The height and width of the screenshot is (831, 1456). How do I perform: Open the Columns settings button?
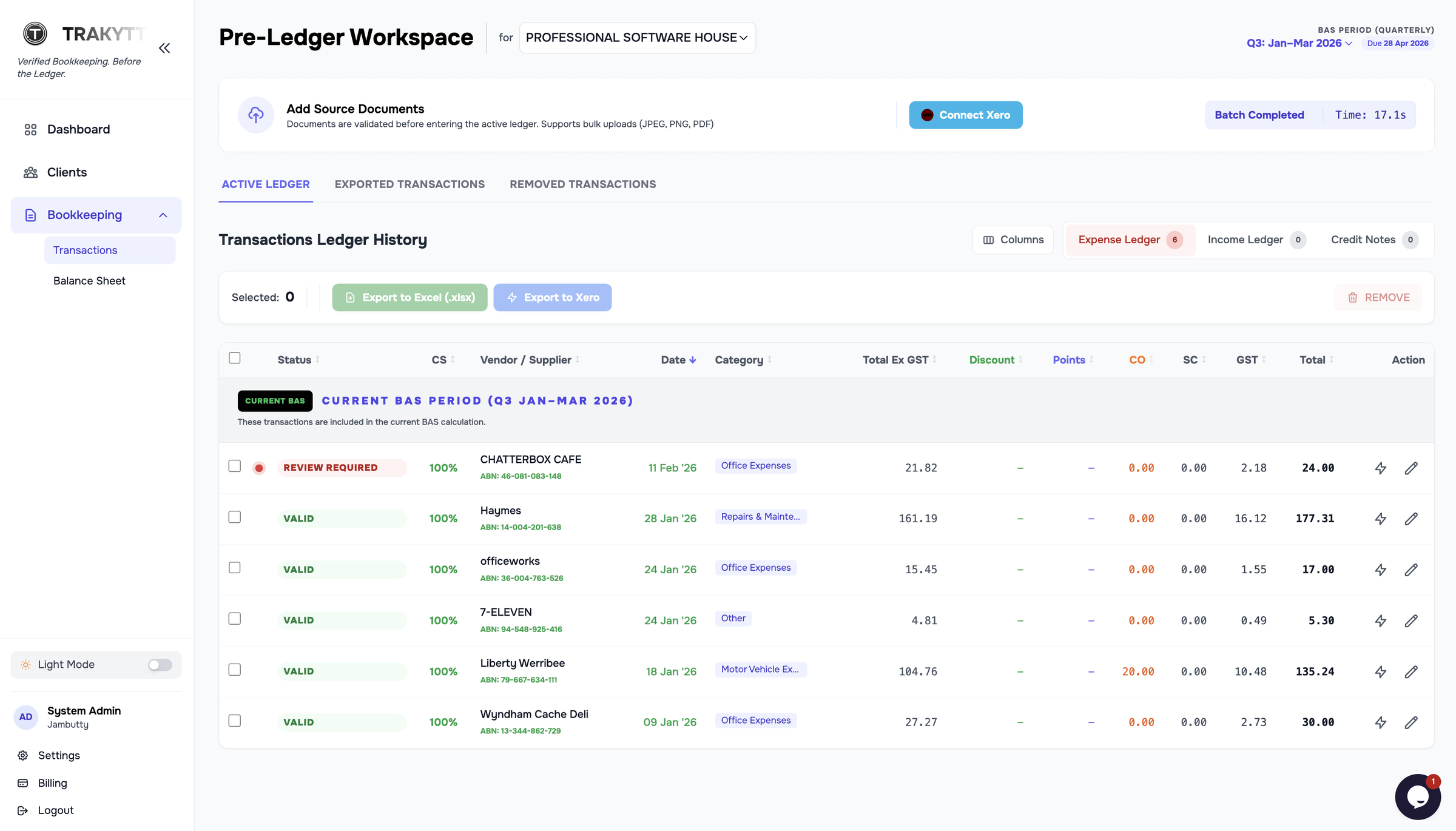(x=1013, y=240)
